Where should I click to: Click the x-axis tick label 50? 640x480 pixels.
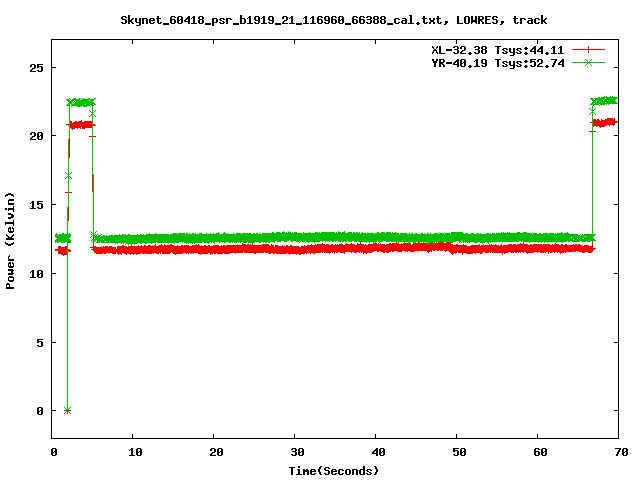[x=459, y=452]
